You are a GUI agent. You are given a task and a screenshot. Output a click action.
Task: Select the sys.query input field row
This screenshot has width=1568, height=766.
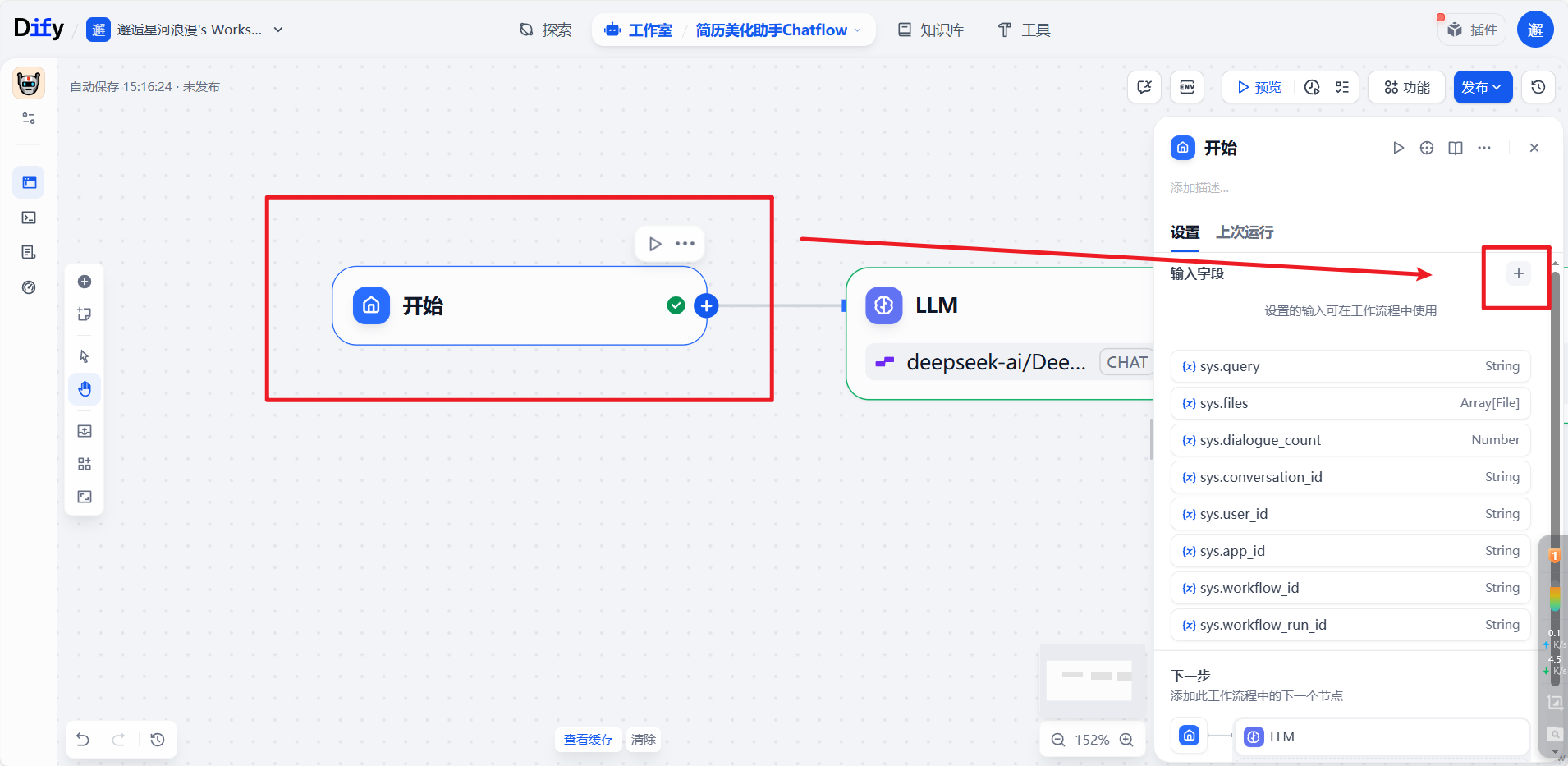1350,365
